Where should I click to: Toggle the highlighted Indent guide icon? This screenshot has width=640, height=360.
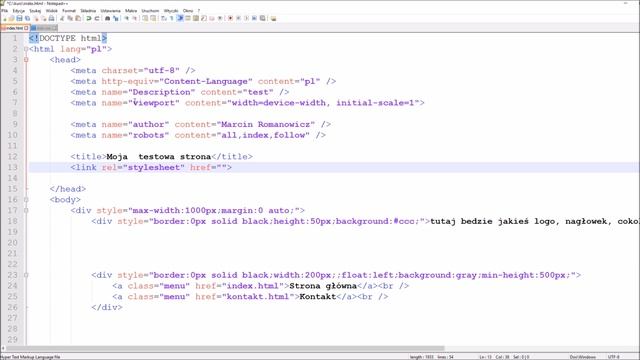180,18
